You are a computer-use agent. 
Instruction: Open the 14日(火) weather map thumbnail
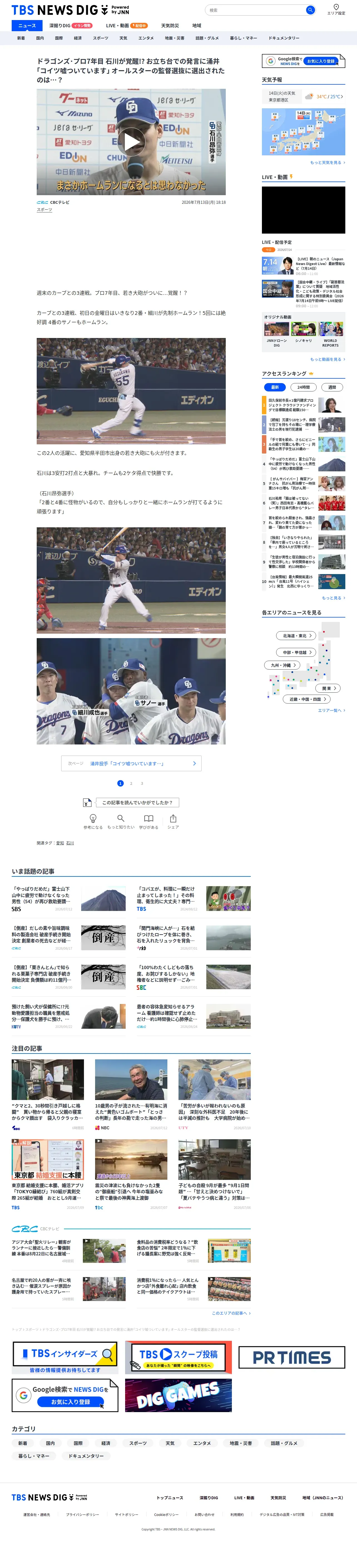pyautogui.click(x=304, y=132)
